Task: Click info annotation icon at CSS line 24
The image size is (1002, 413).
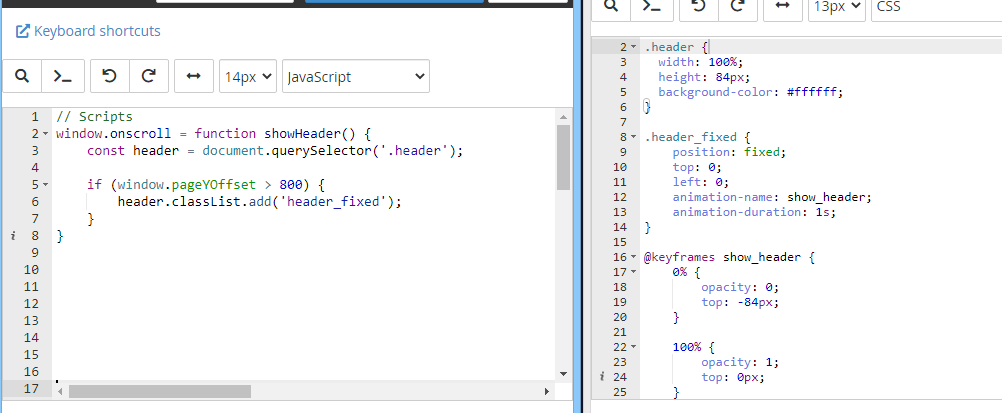Action: pyautogui.click(x=602, y=377)
